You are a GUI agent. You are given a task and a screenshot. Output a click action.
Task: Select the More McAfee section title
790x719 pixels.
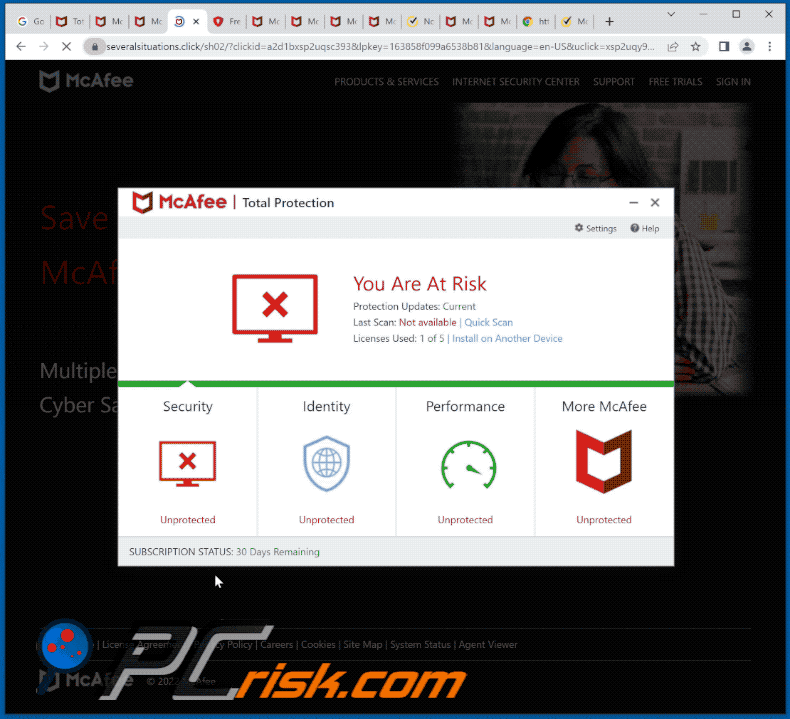(604, 406)
